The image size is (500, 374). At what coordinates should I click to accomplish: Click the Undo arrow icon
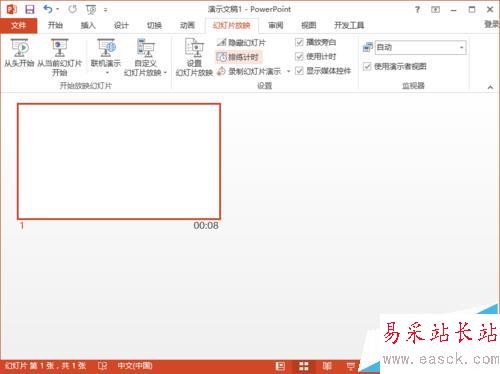[x=48, y=9]
